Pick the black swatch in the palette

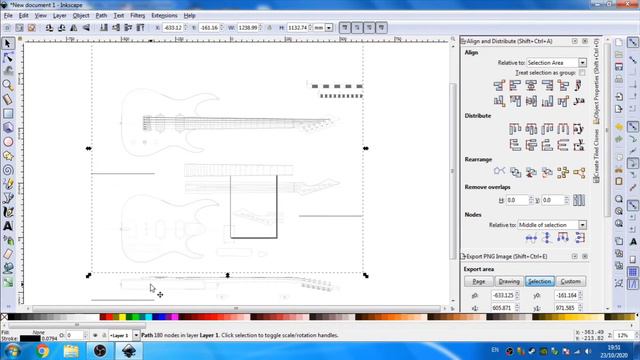12,317
